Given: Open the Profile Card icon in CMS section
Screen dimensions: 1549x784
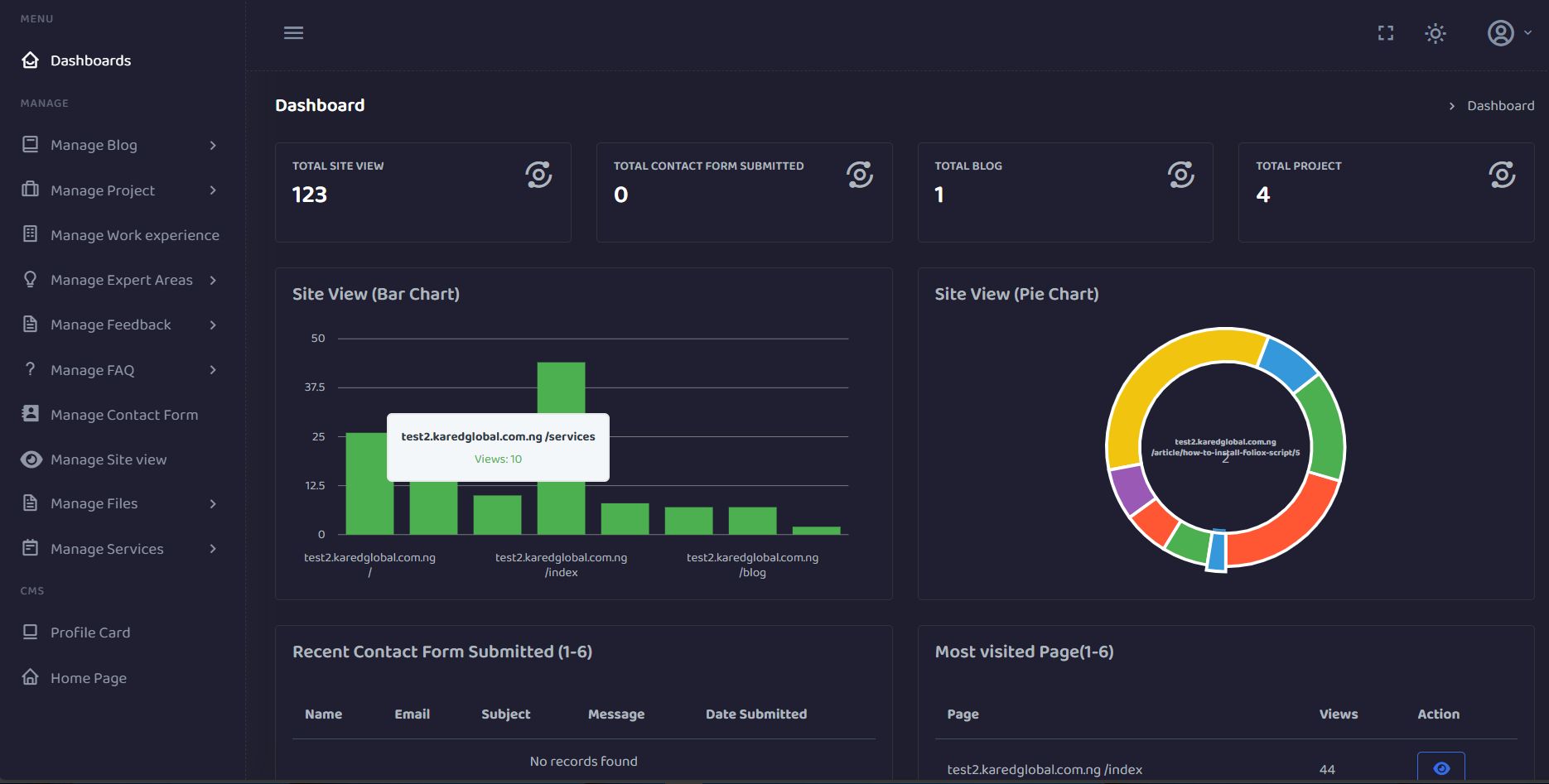Looking at the screenshot, I should (31, 632).
